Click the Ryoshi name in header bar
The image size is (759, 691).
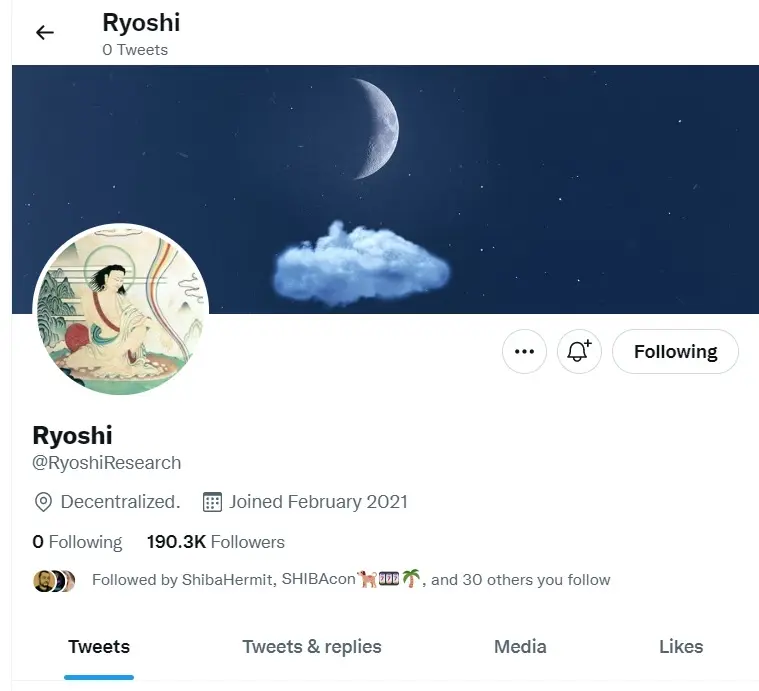141,23
